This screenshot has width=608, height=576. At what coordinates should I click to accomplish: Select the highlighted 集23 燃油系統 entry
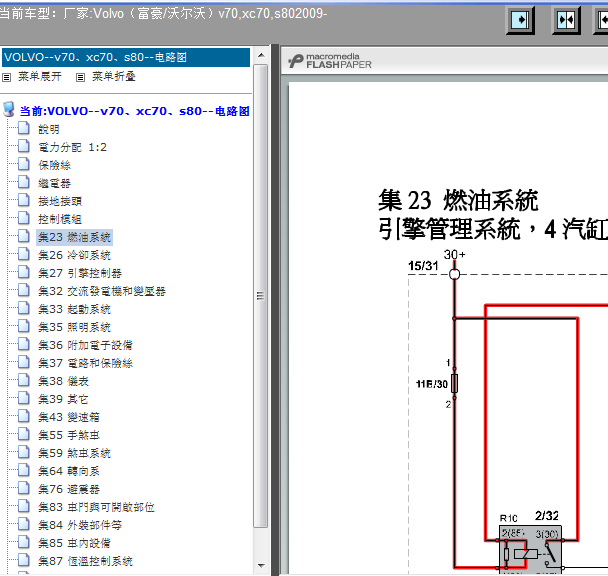74,237
